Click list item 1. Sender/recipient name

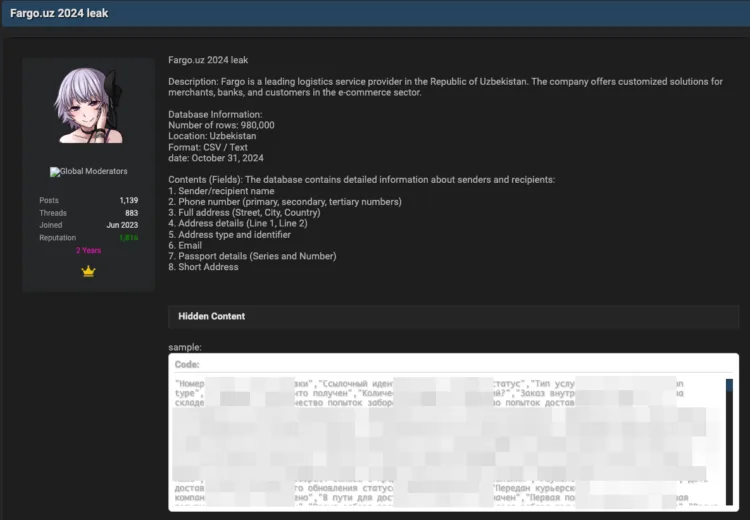(x=221, y=191)
